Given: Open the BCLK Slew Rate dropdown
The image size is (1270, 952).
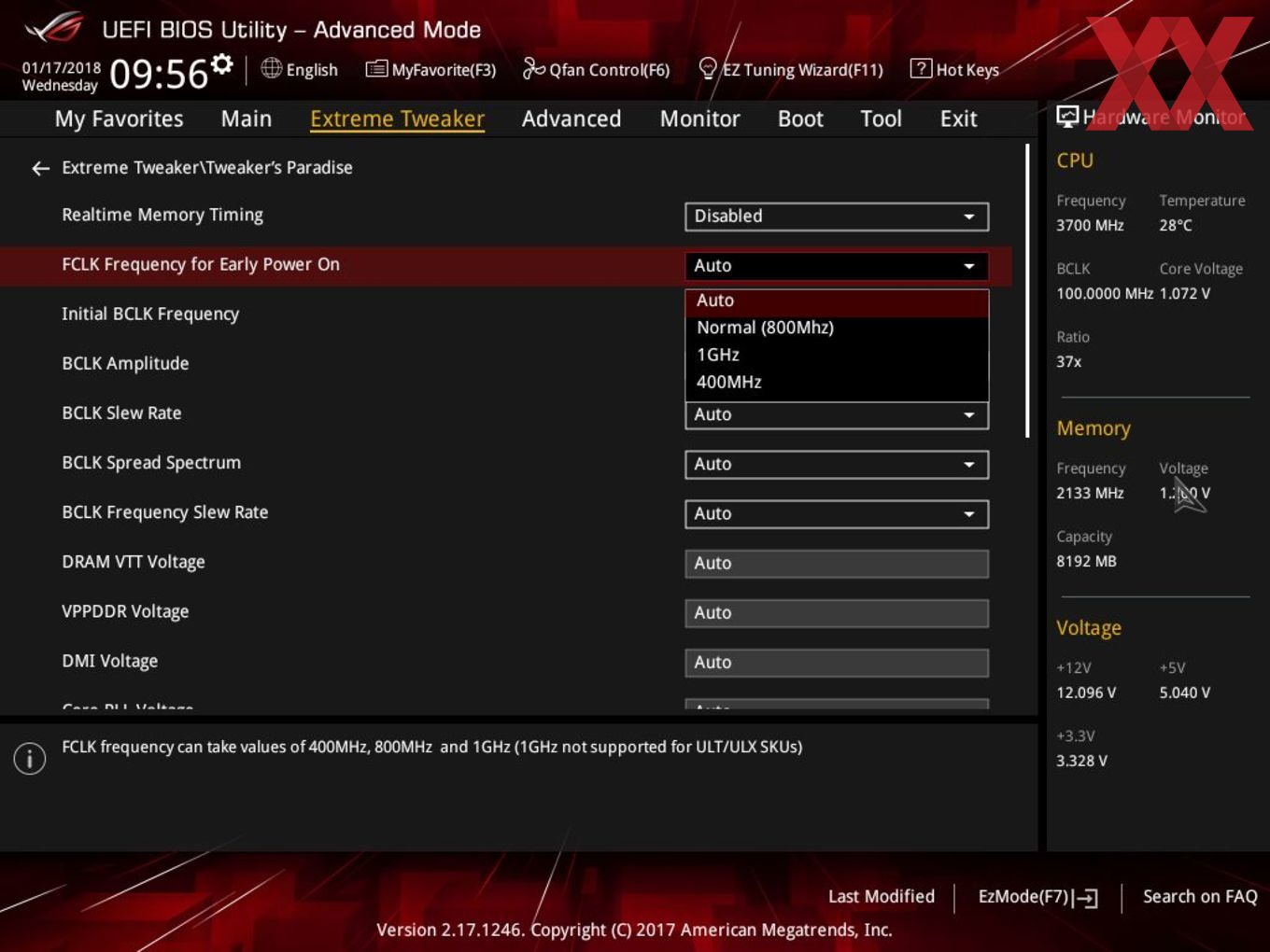Looking at the screenshot, I should click(837, 414).
